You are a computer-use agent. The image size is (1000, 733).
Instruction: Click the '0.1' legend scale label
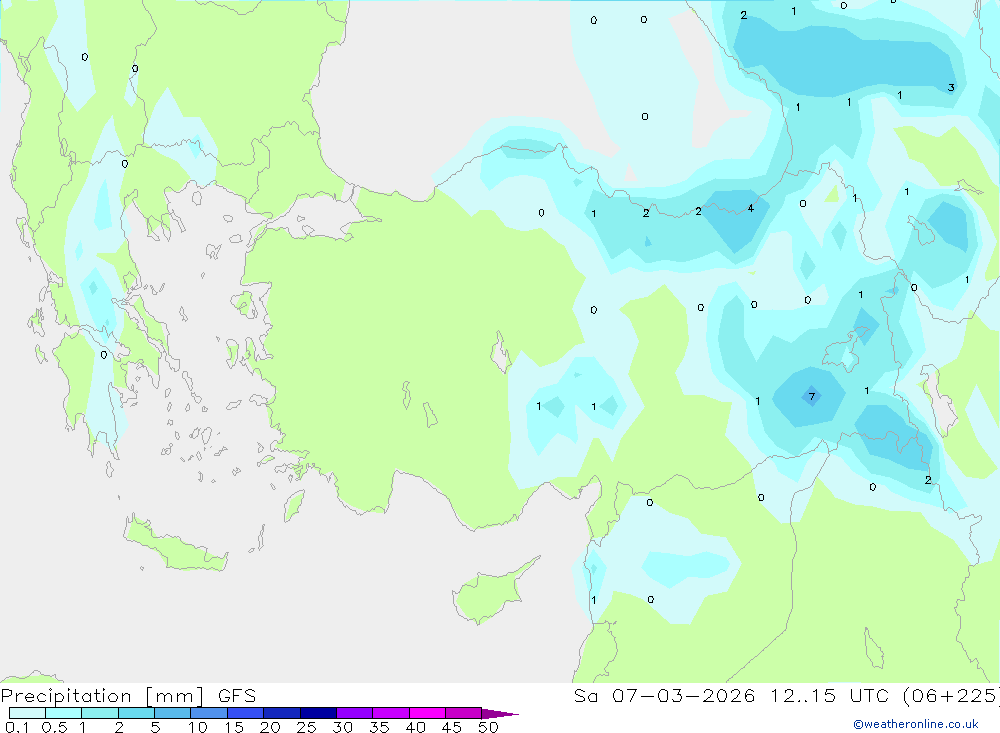17,727
